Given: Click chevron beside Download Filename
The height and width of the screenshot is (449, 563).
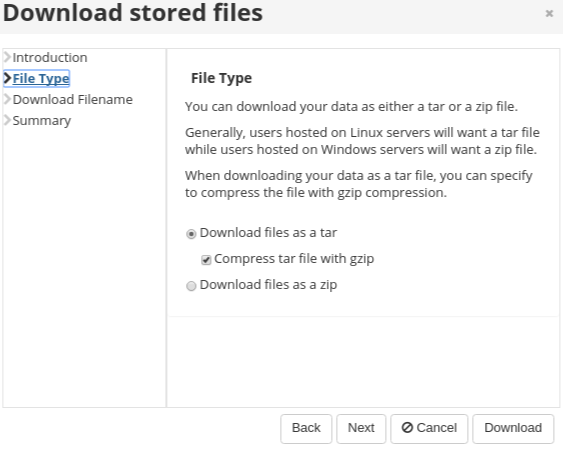Looking at the screenshot, I should (x=7, y=99).
